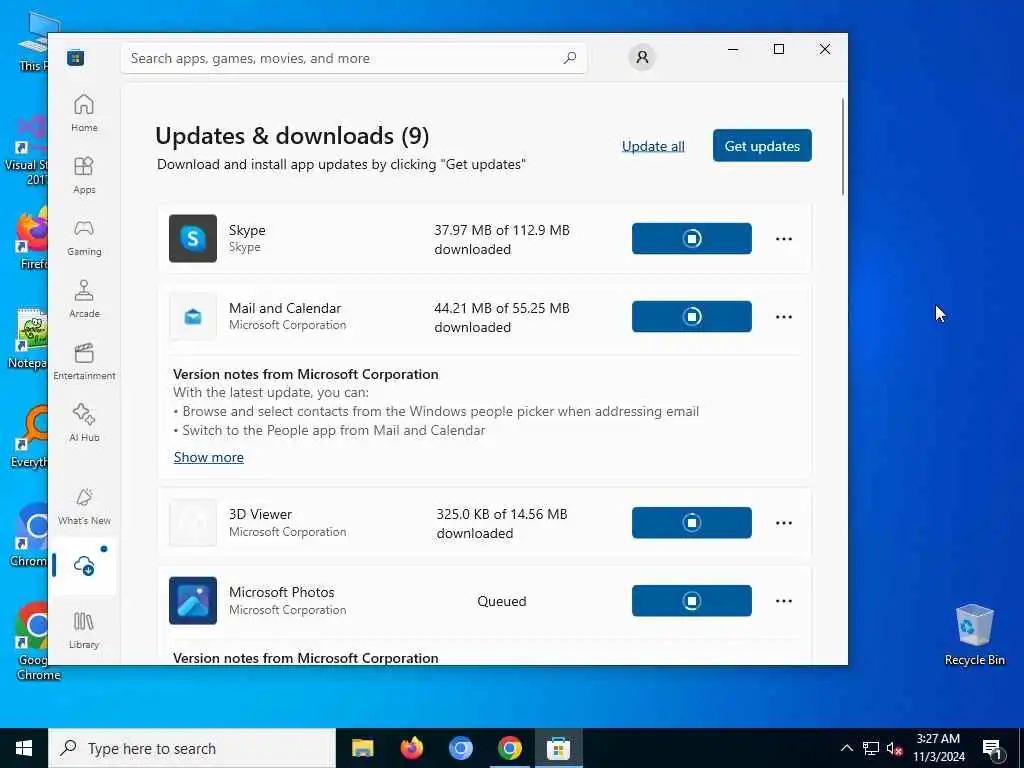Screen dimensions: 1024x768
Task: Open the notification center icon
Action: (x=993, y=748)
